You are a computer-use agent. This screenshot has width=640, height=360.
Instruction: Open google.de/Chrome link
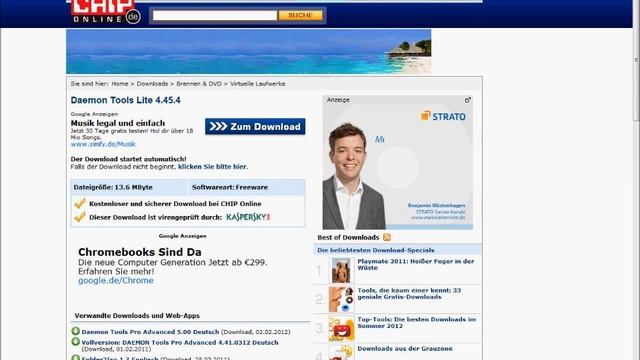[x=116, y=280]
